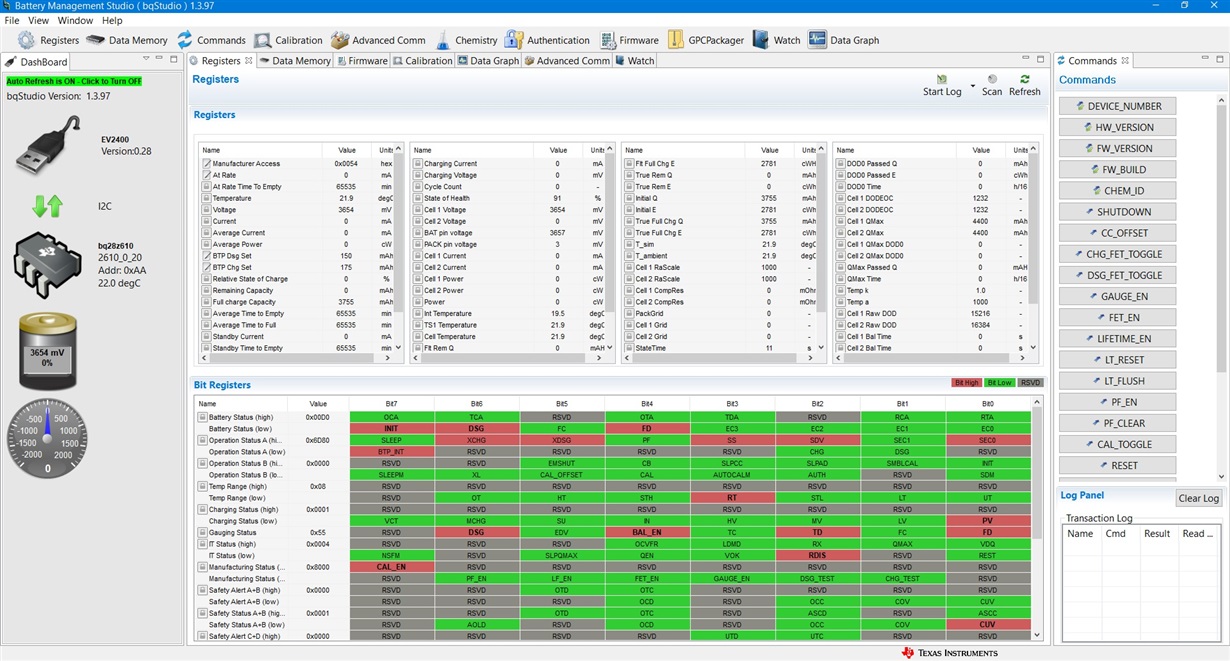This screenshot has height=661, width=1230.
Task: Switch to the Firmware editor tab
Action: tap(361, 61)
